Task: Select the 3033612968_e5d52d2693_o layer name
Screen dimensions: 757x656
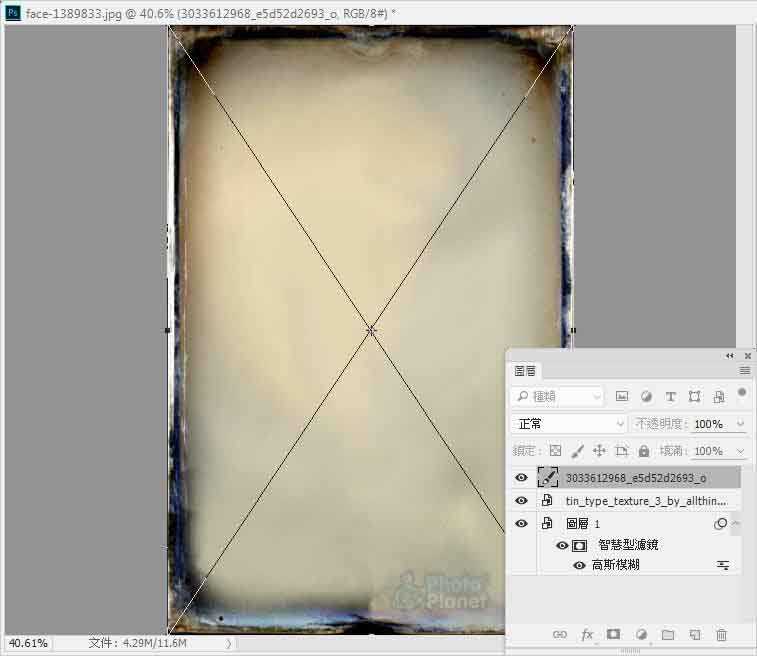Action: (636, 478)
